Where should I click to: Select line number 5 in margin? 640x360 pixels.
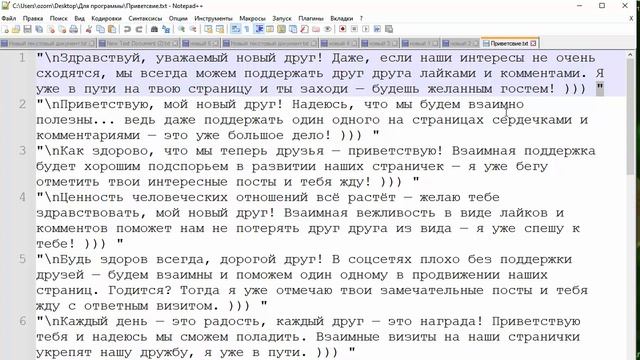pos(22,259)
